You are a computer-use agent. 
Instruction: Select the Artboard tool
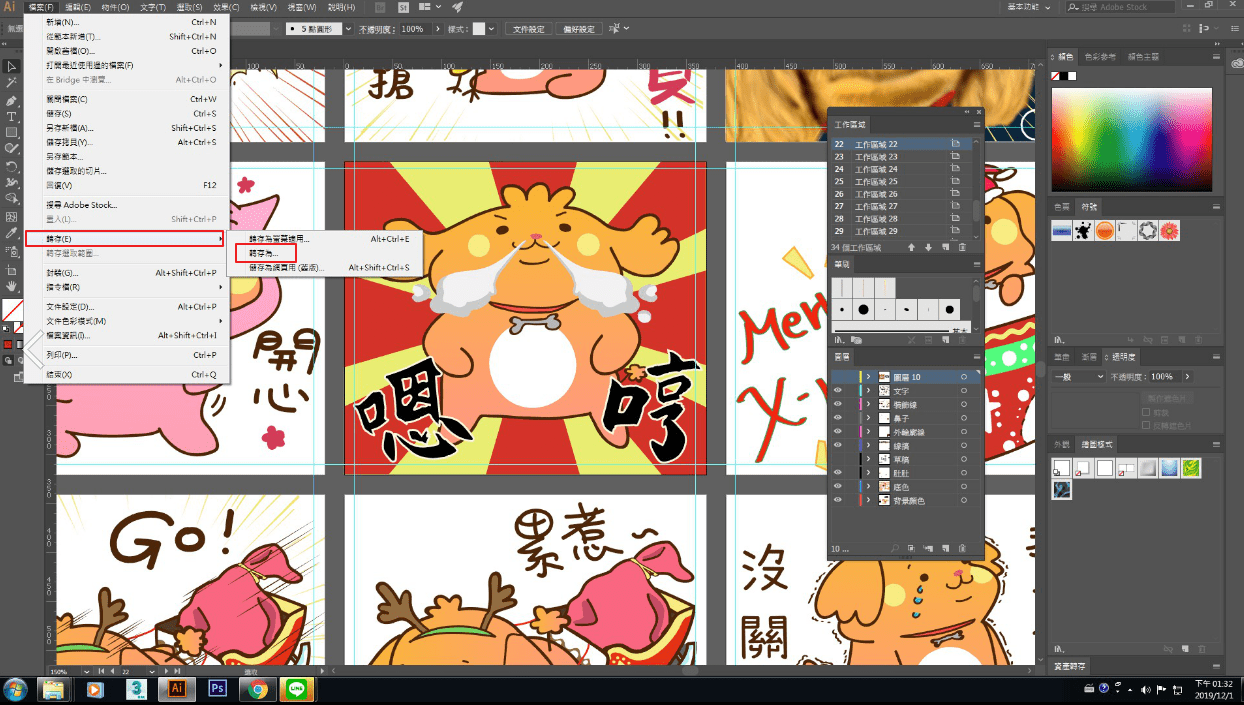12,270
